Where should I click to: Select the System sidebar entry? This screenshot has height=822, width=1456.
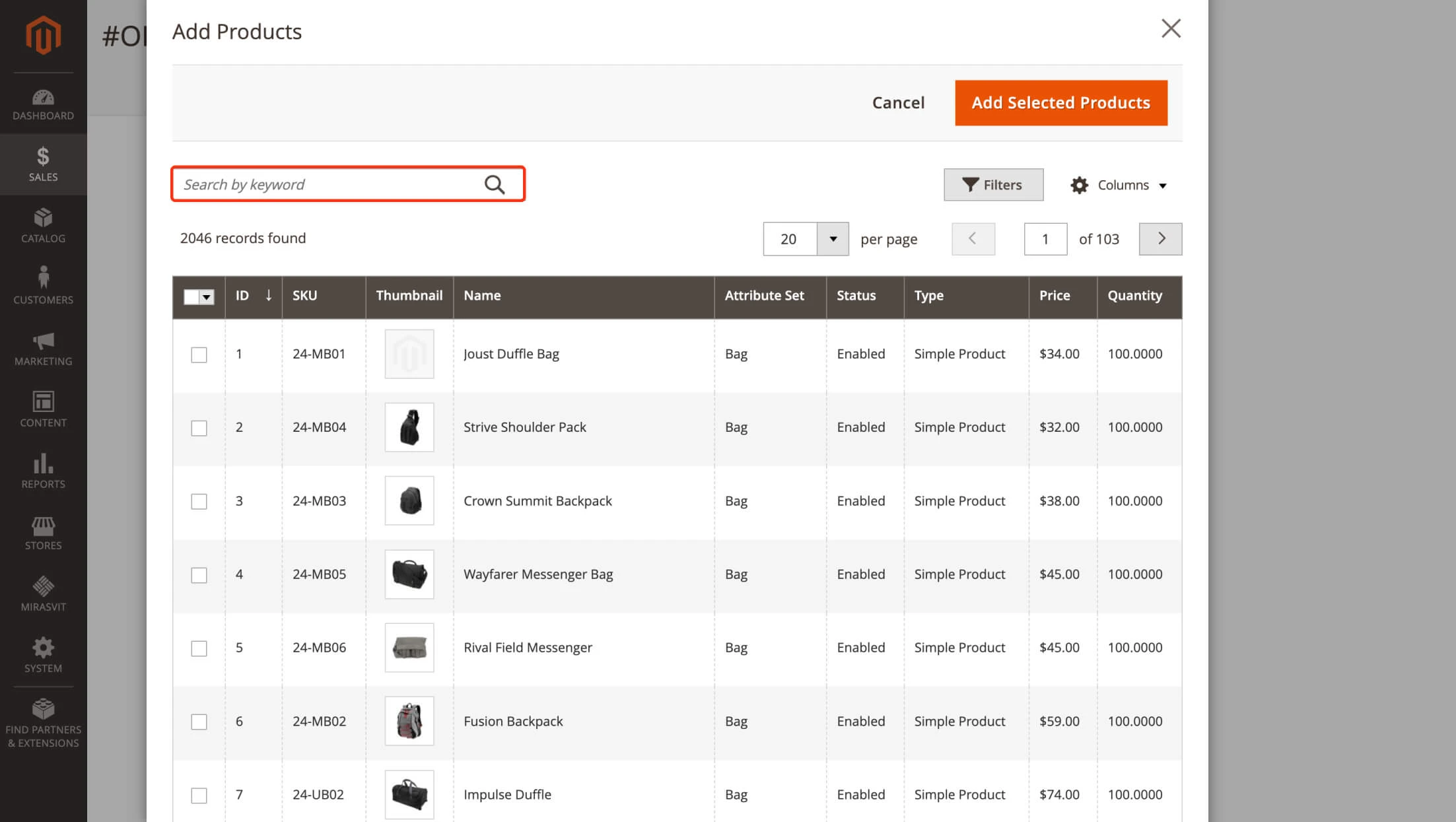click(x=43, y=655)
